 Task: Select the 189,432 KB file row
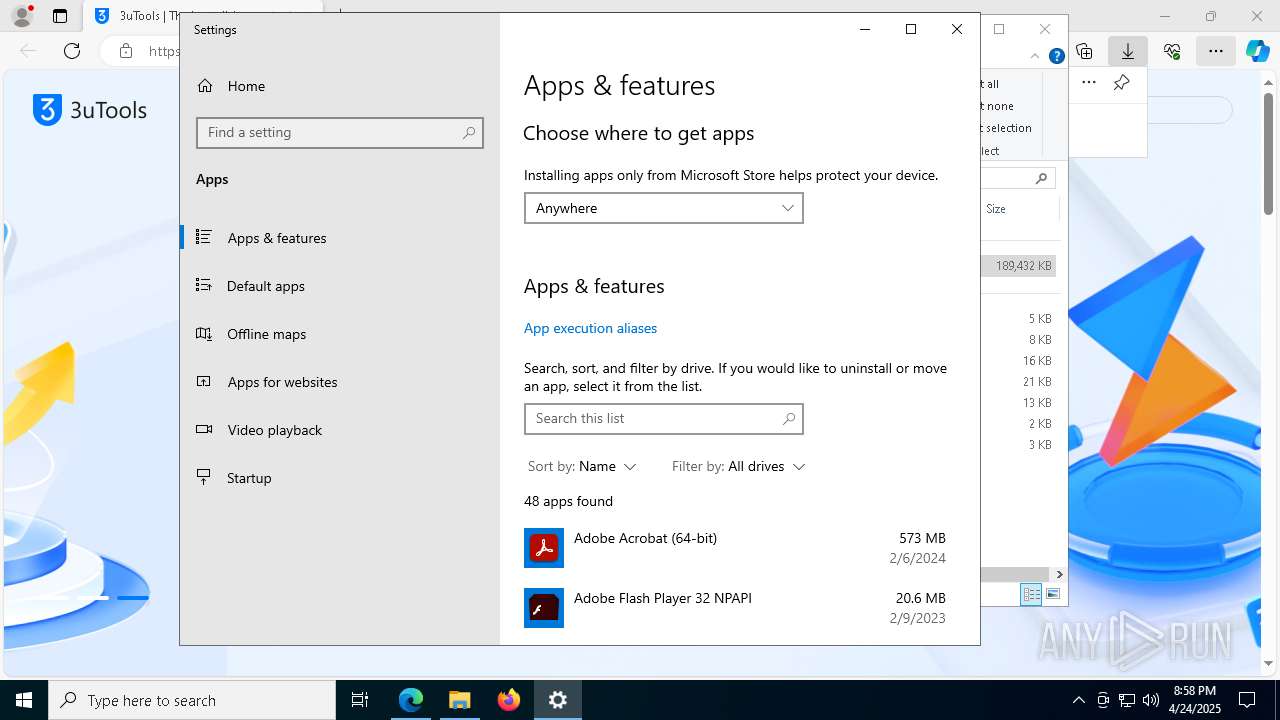tap(1020, 266)
